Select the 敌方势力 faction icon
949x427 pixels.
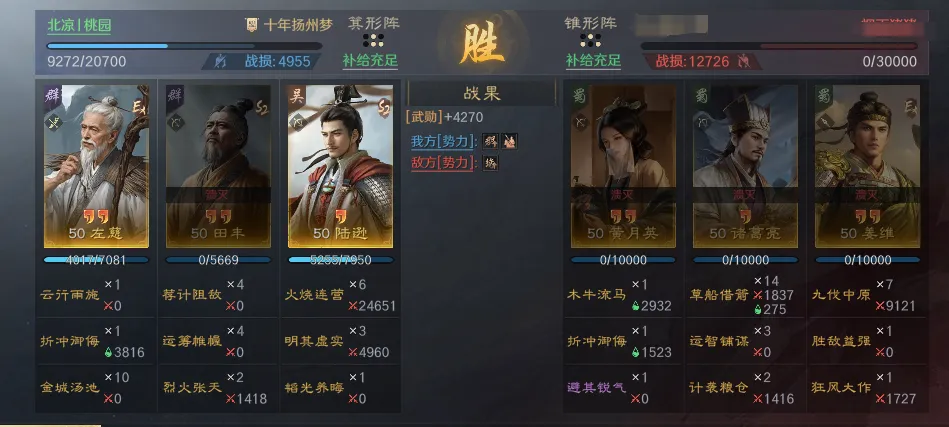(x=491, y=163)
